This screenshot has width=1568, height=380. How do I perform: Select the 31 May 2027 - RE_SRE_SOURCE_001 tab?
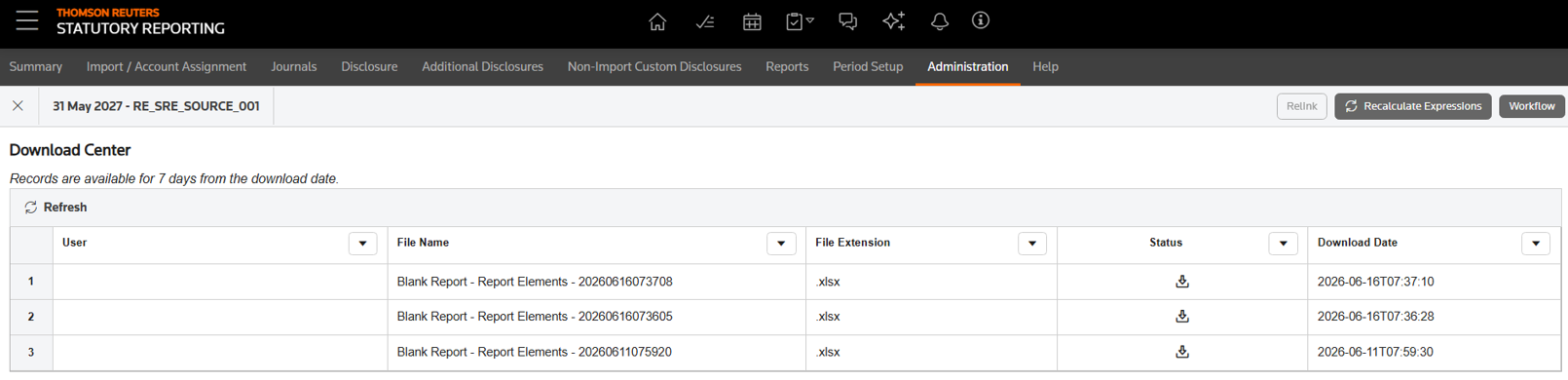point(156,106)
